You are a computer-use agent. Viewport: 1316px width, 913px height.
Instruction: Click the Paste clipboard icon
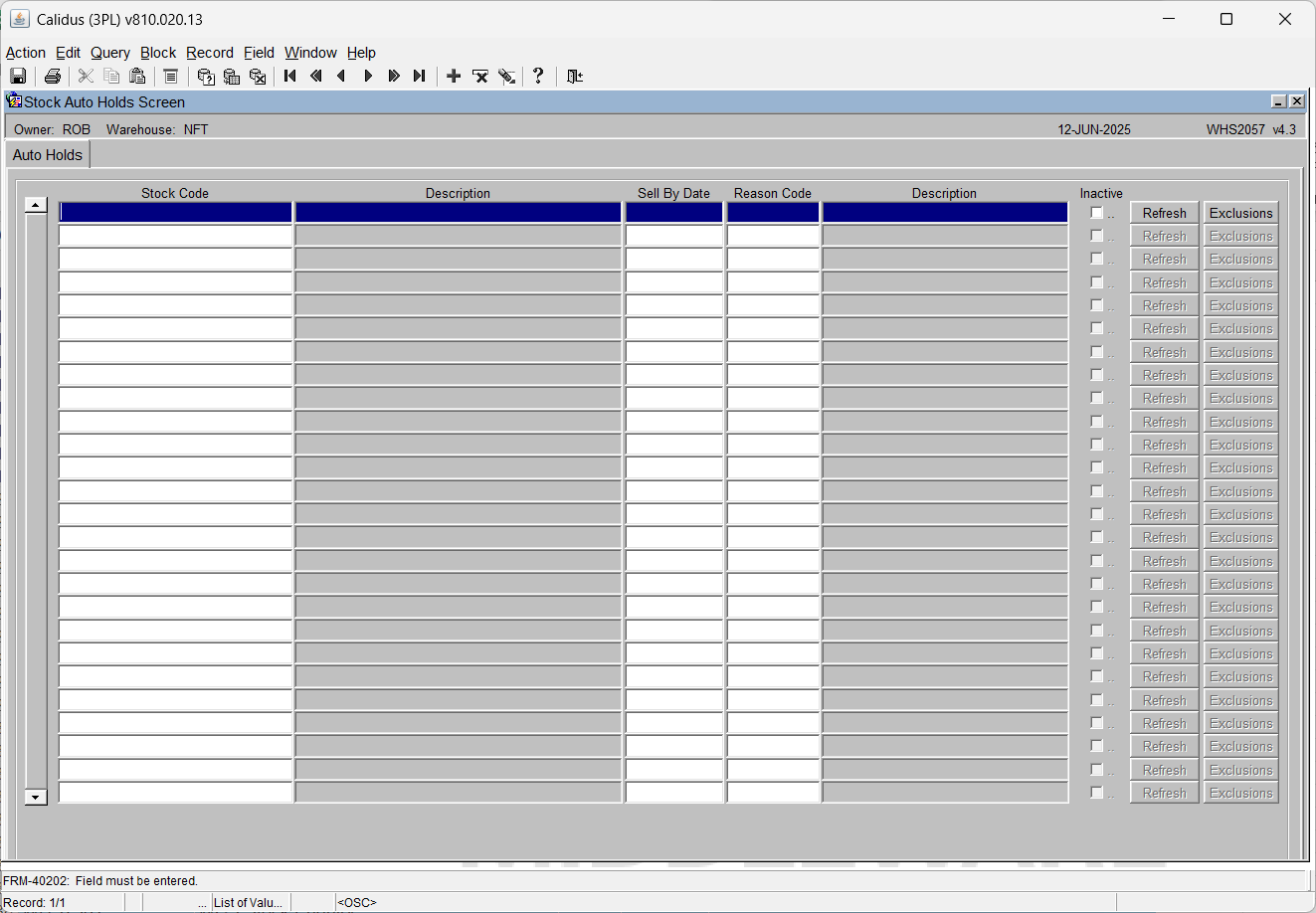(x=137, y=76)
